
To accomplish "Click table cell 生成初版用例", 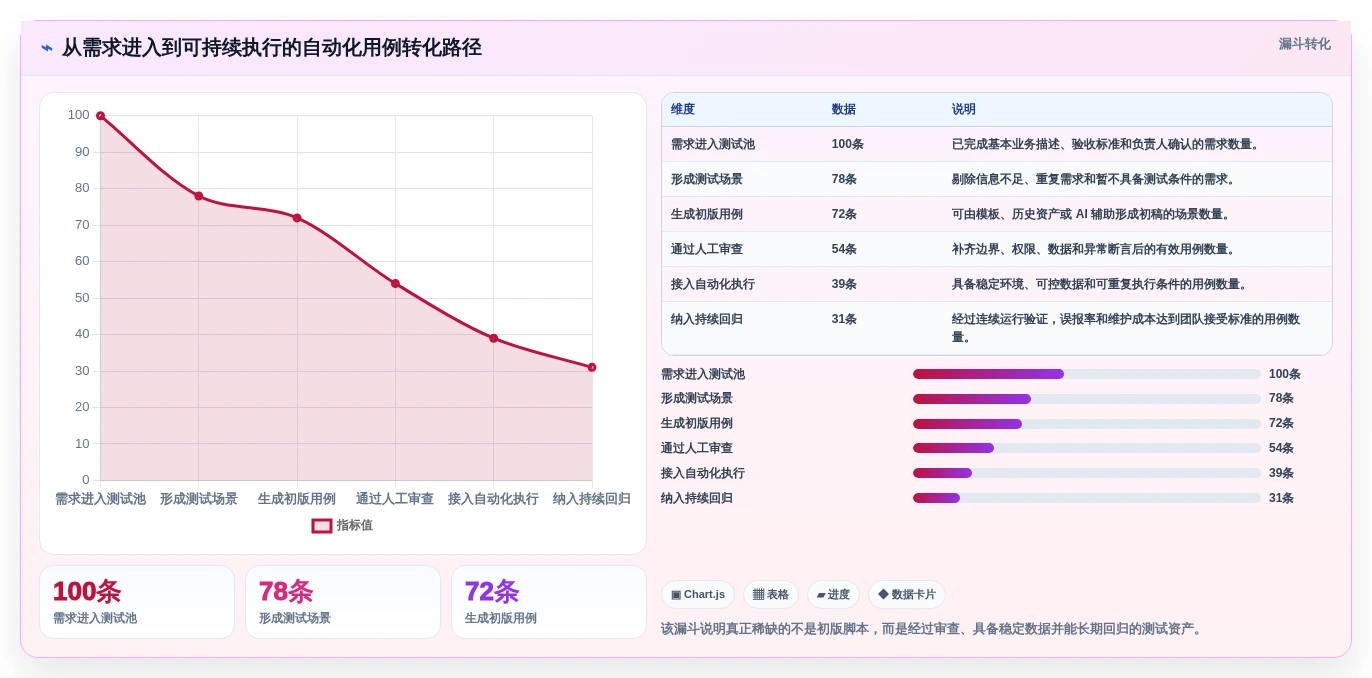I will pyautogui.click(x=707, y=214).
